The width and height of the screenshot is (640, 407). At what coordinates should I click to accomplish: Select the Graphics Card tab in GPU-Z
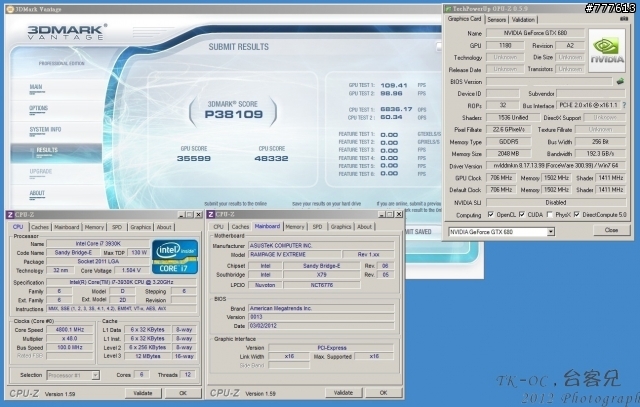pos(464,19)
